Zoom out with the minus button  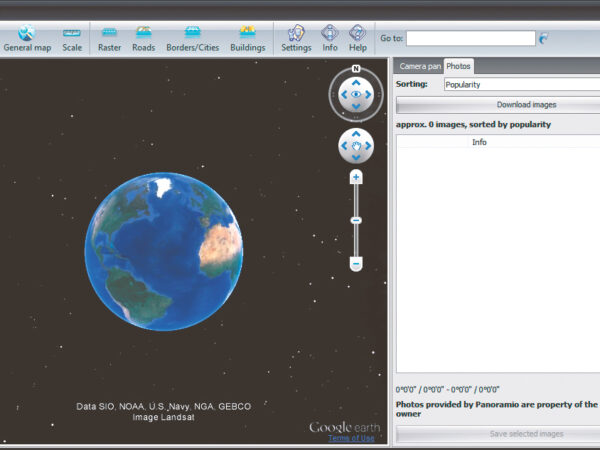(356, 264)
